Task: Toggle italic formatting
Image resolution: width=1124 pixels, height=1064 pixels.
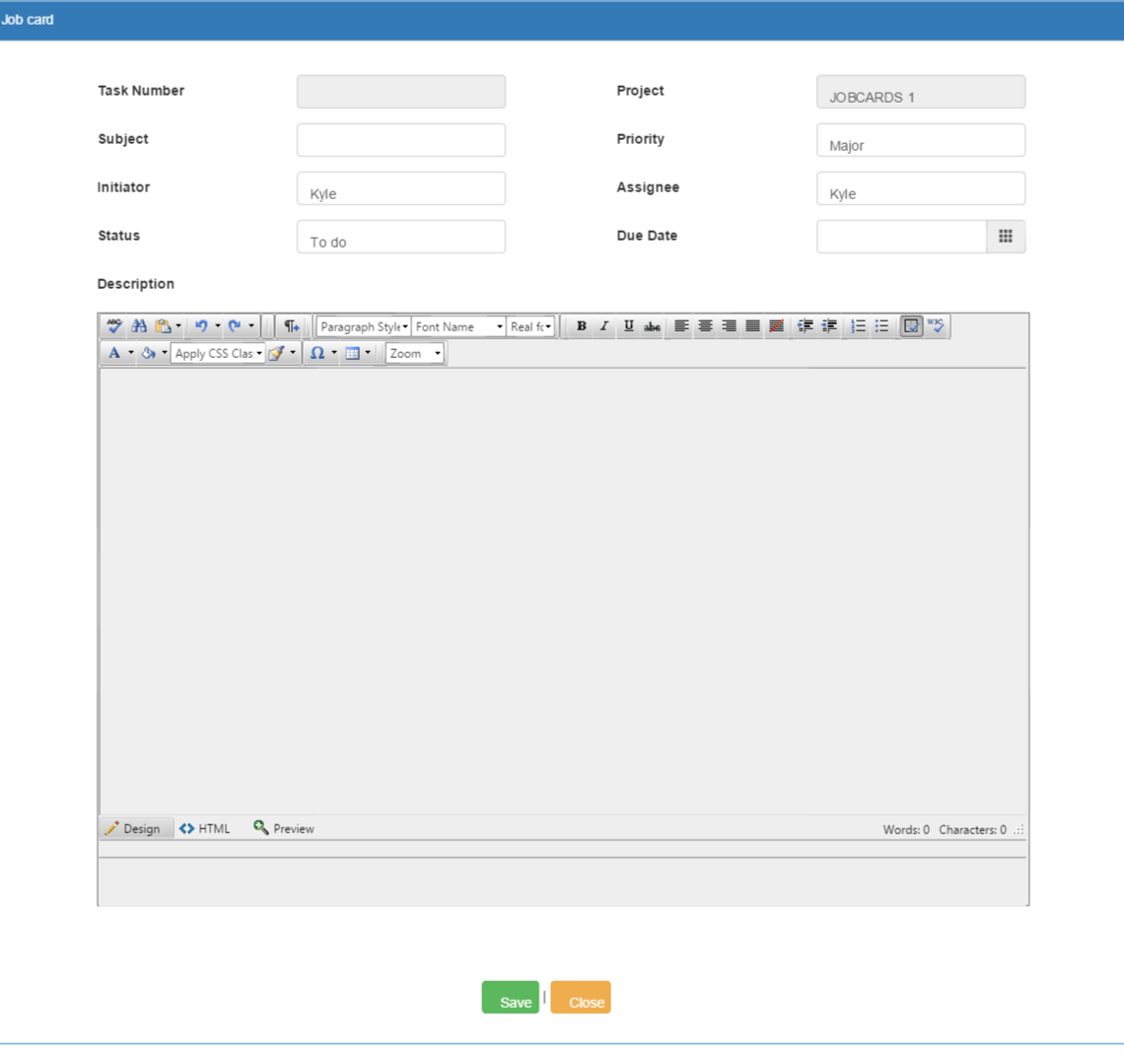Action: (604, 326)
